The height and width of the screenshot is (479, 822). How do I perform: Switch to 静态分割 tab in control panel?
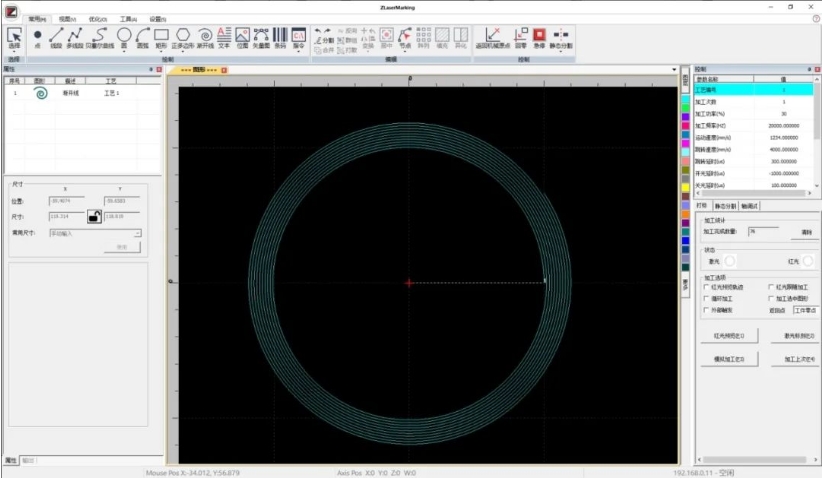[x=725, y=206]
